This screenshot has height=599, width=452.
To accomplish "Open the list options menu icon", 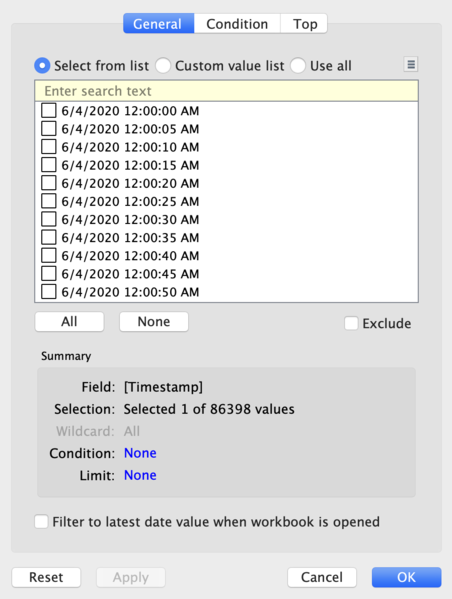I will [x=411, y=65].
